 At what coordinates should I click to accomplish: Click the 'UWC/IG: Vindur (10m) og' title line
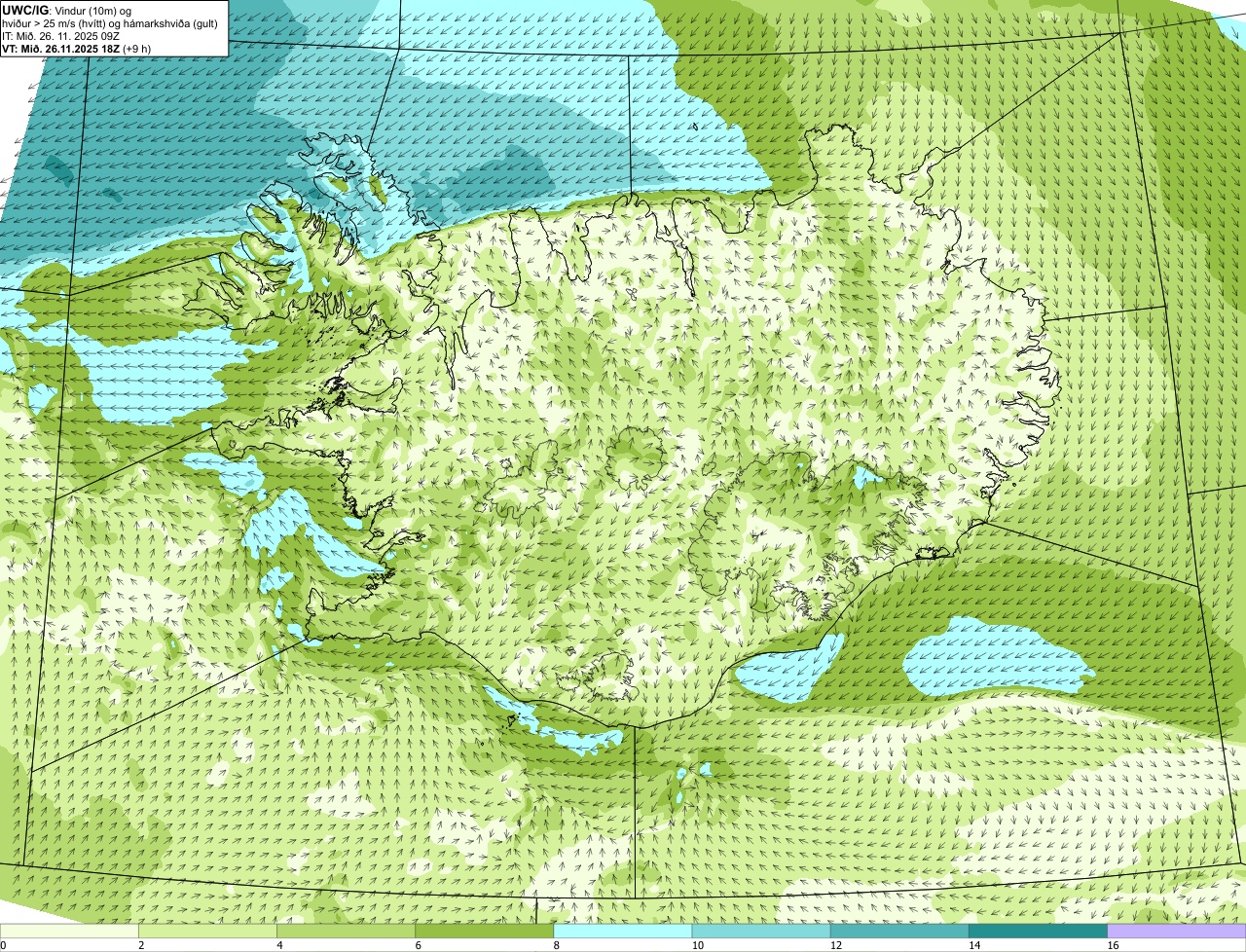(x=66, y=10)
